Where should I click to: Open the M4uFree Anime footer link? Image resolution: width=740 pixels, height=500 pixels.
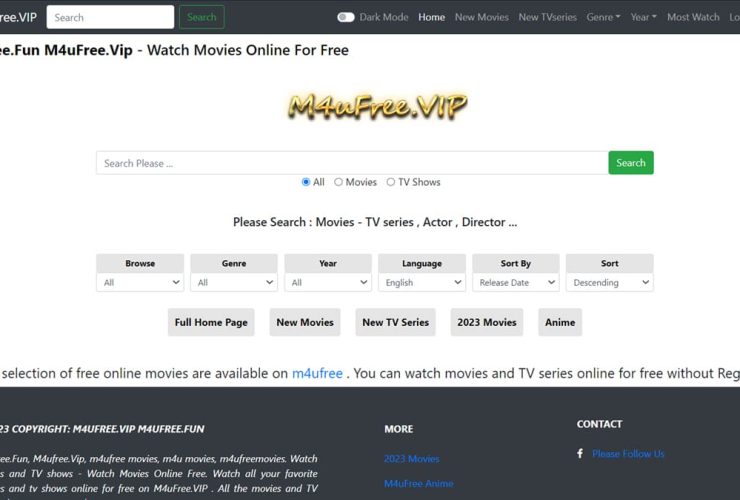click(419, 483)
